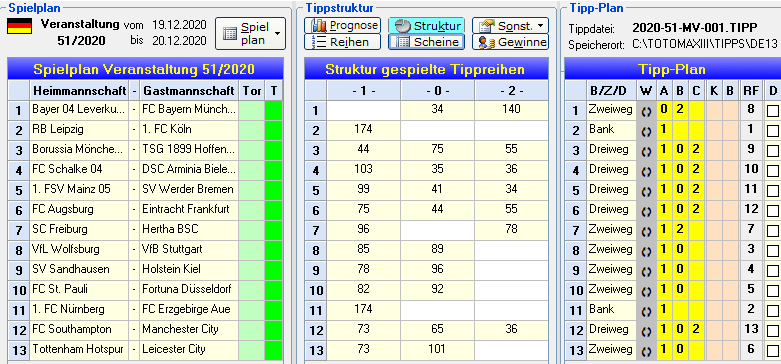The width and height of the screenshot is (781, 364).
Task: Click the German flag icon
Action: [19, 25]
